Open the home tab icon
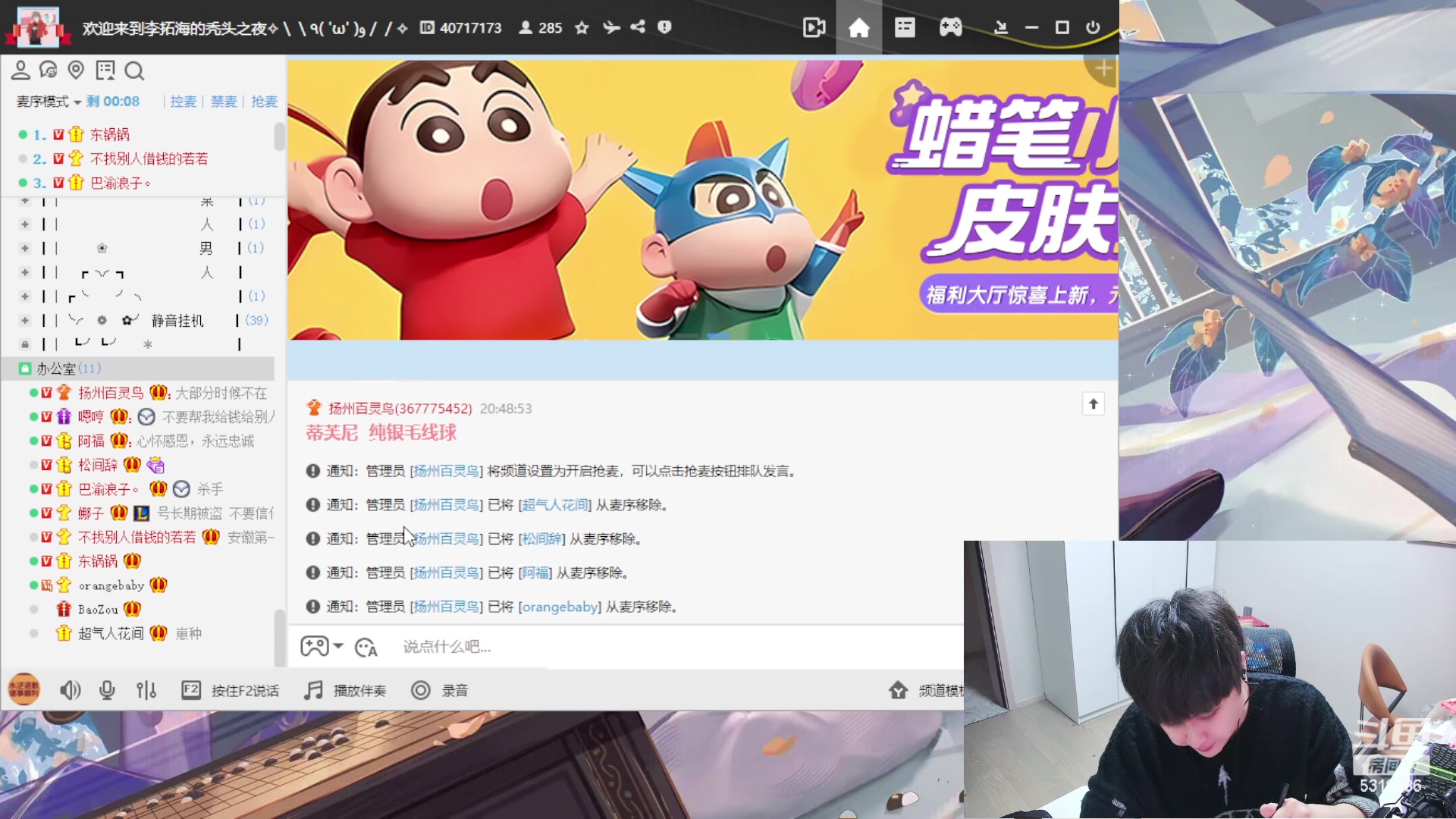 pyautogui.click(x=858, y=28)
